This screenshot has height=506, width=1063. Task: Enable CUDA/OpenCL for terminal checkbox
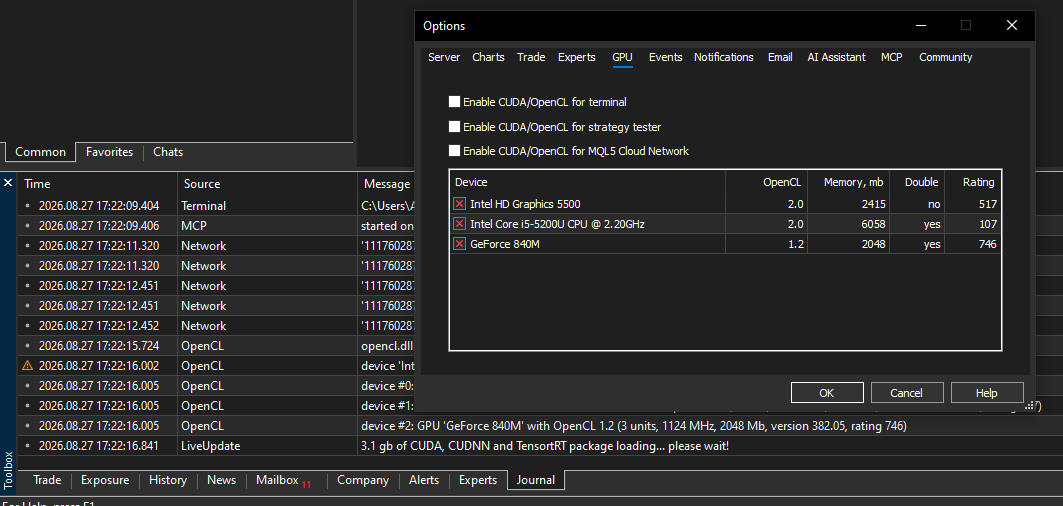[x=454, y=102]
